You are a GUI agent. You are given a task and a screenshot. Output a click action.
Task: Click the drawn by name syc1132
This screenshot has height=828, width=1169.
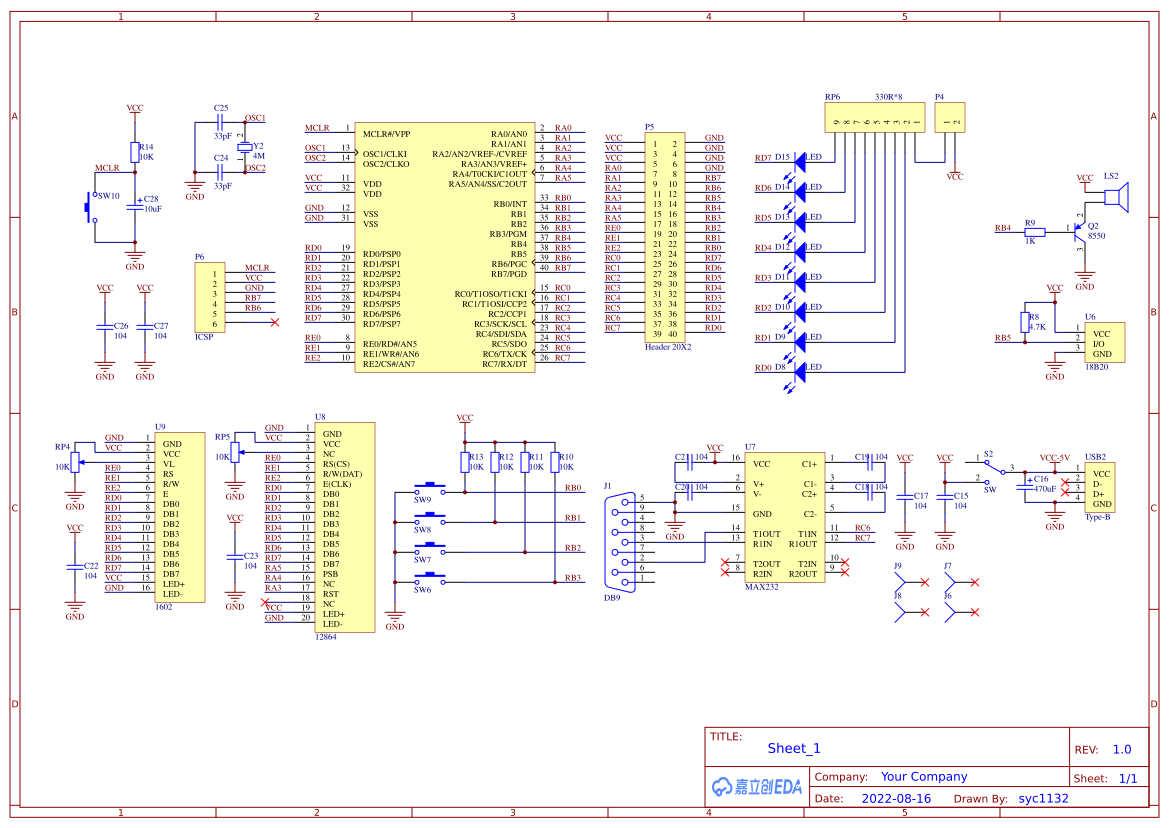pos(1043,799)
